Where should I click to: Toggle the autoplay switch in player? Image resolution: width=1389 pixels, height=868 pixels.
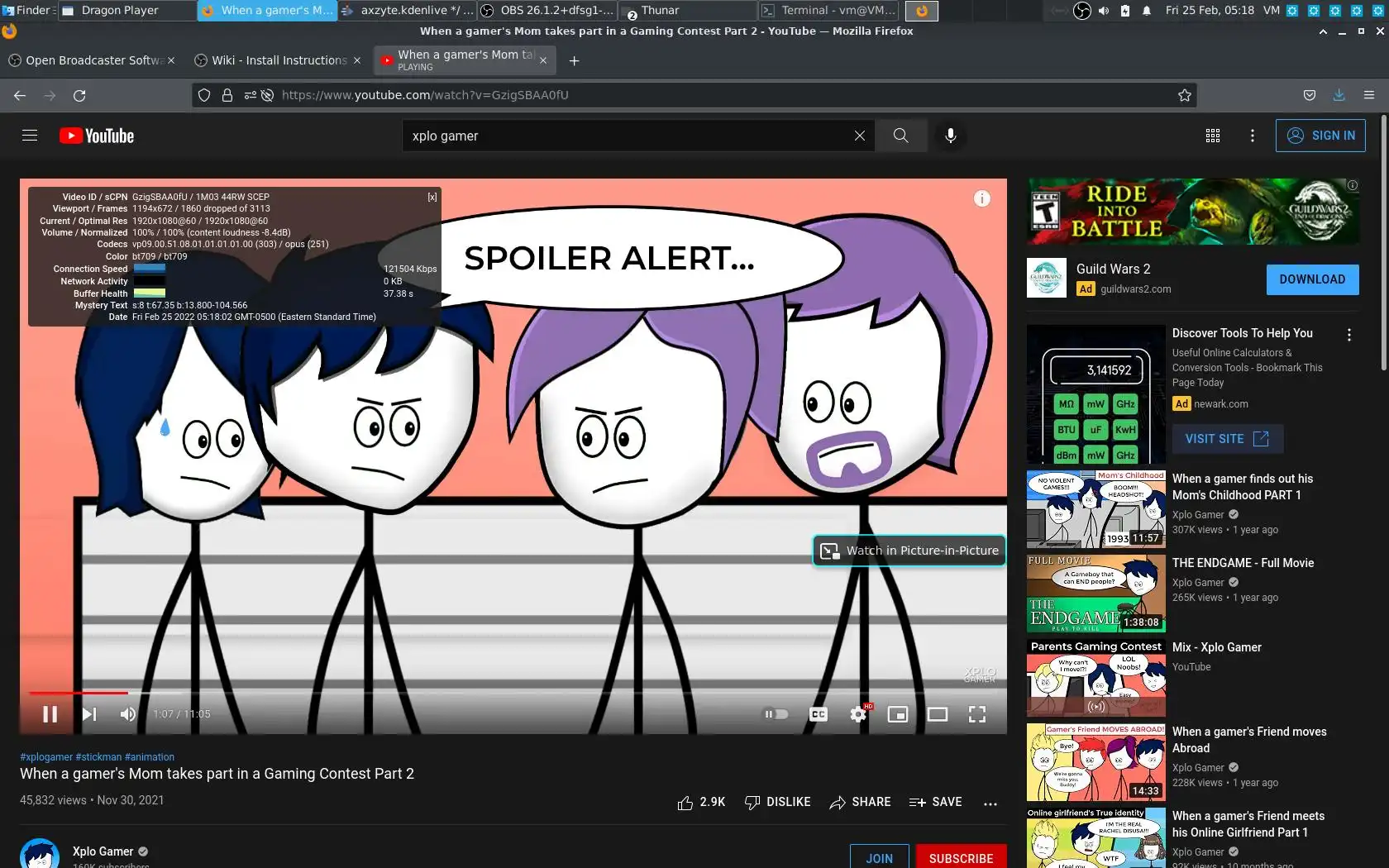click(776, 714)
